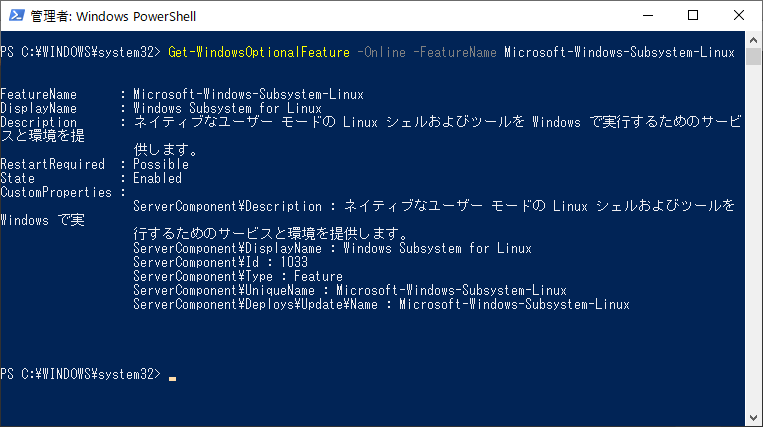Click the scrollbar up arrow
The width and height of the screenshot is (763, 427).
(753, 40)
